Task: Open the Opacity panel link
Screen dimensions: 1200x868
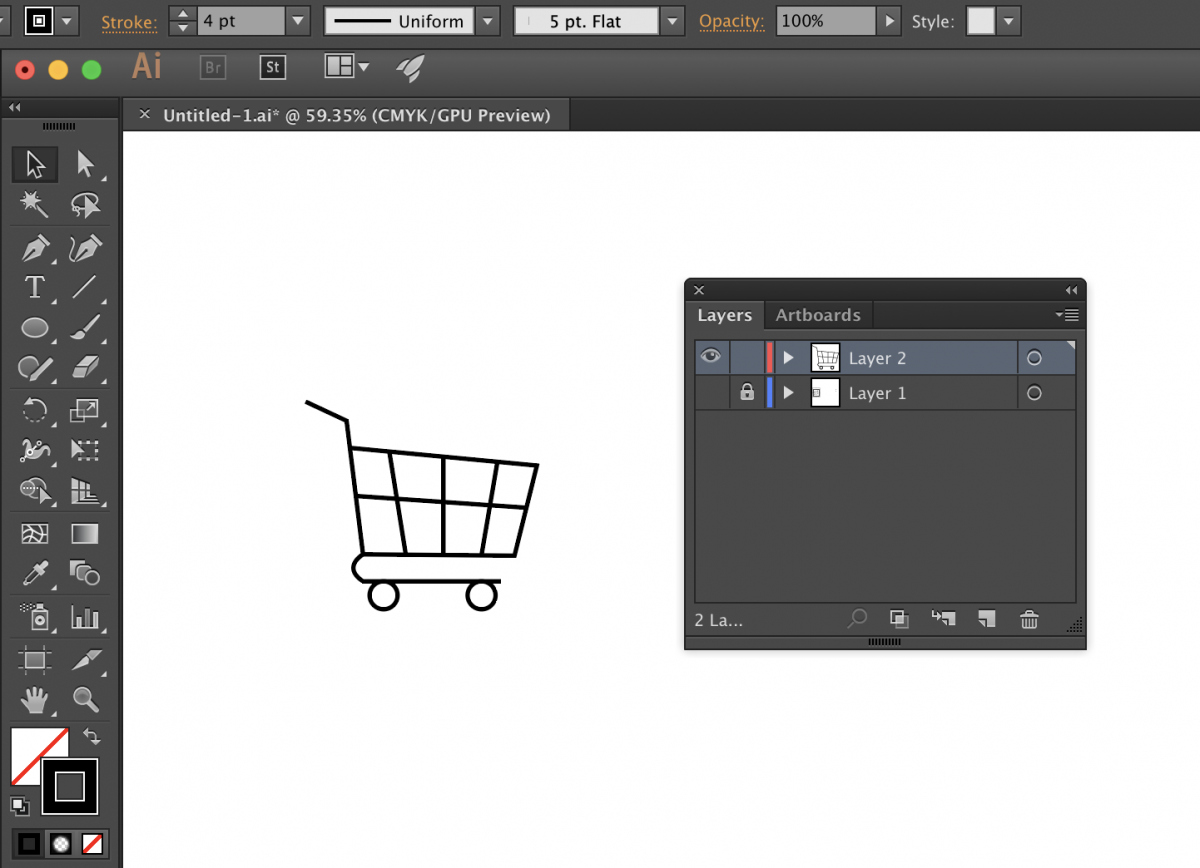Action: point(731,21)
